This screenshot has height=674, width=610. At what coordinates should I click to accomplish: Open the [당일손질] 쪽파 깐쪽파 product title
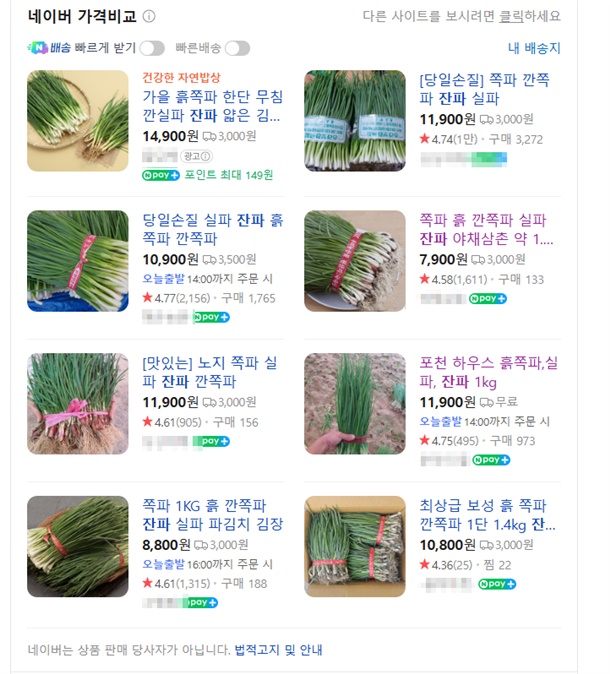pos(485,89)
